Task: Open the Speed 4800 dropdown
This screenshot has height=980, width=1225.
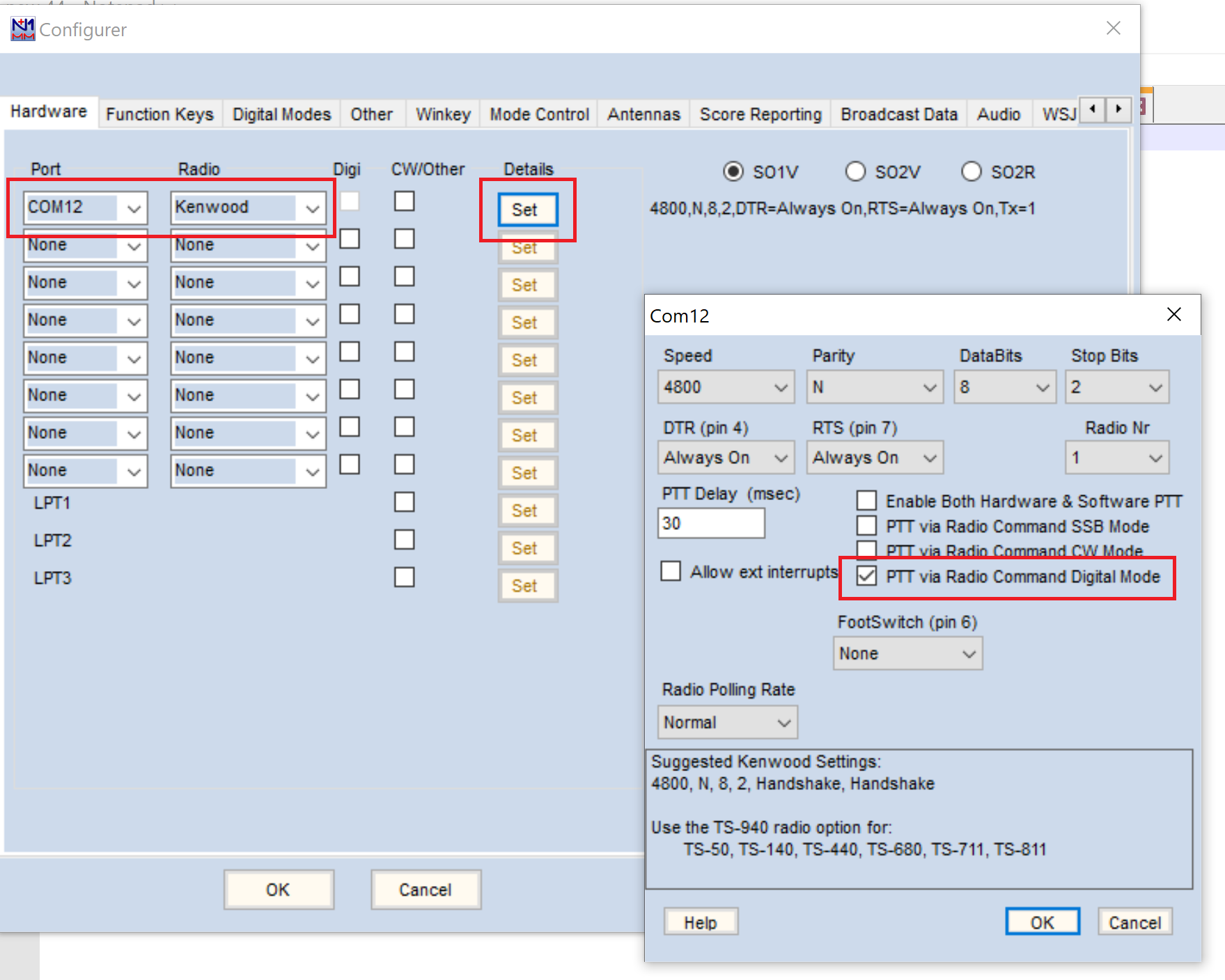Action: pyautogui.click(x=726, y=387)
